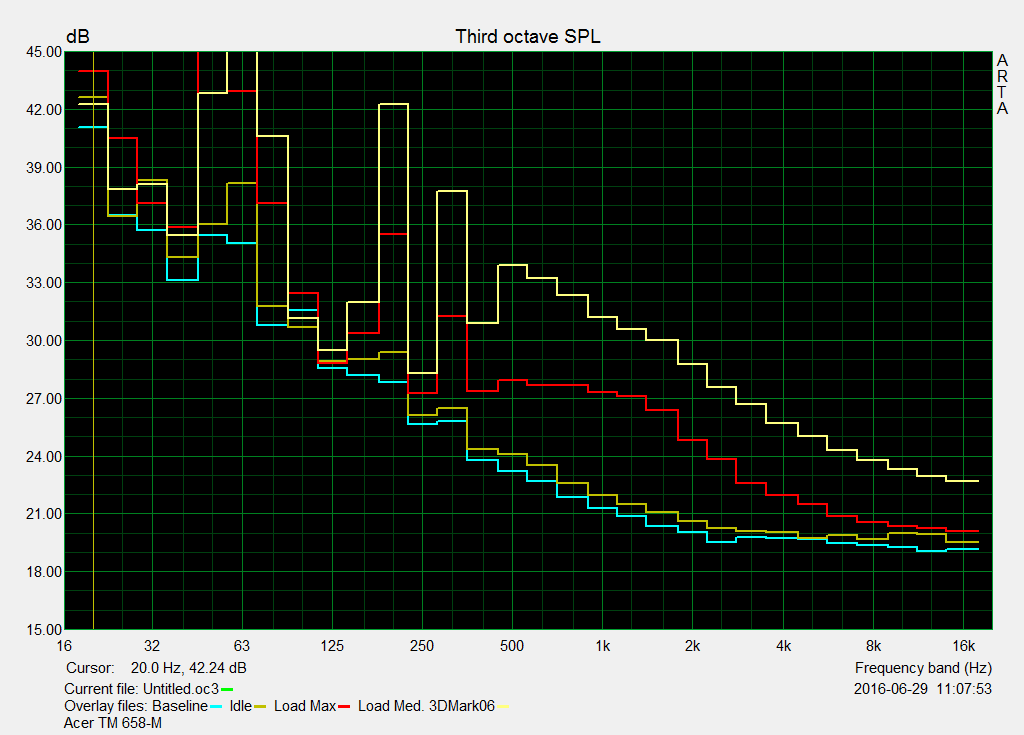Click the 8k x-axis label

(873, 646)
